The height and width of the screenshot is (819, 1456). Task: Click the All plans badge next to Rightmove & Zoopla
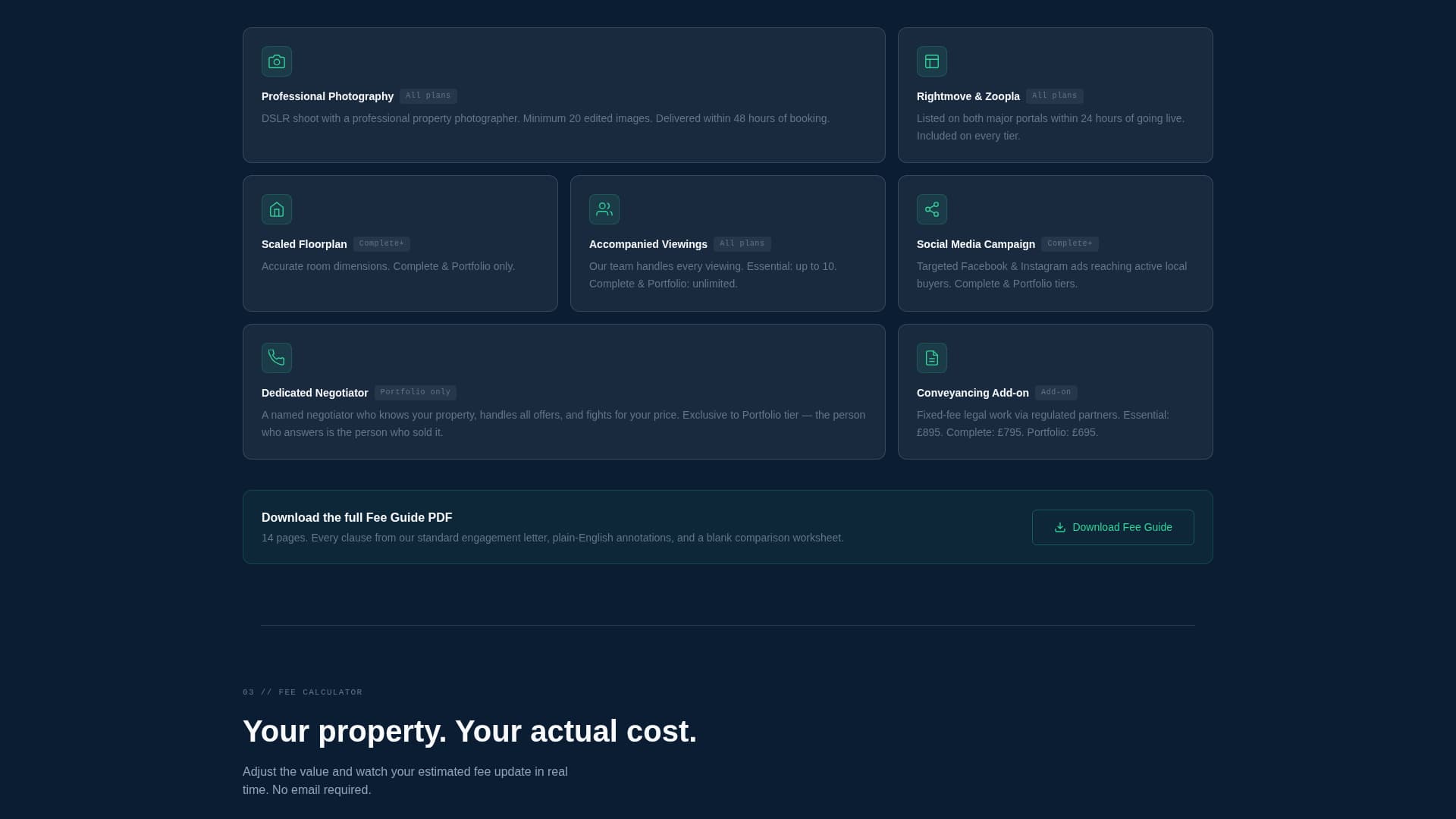tap(1055, 96)
